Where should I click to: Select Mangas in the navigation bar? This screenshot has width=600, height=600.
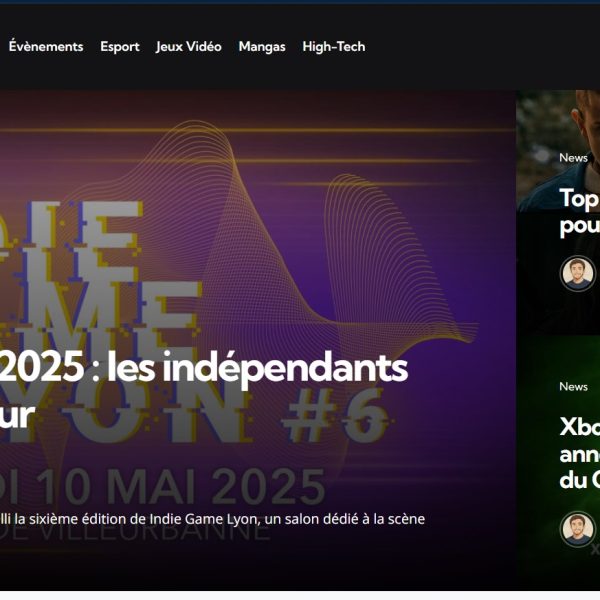pos(262,47)
